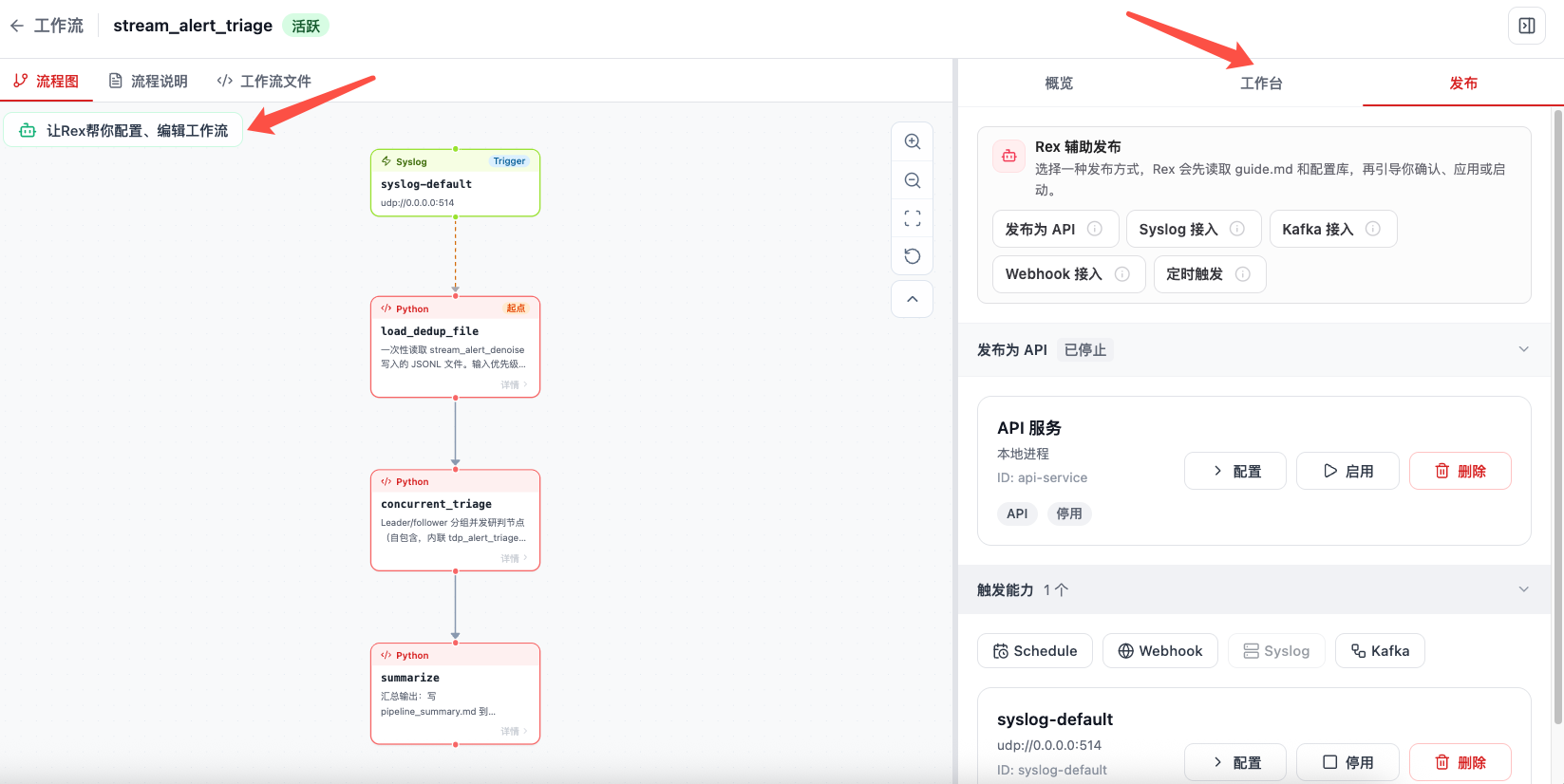Switch to the 工作流文件 tab

(x=264, y=81)
